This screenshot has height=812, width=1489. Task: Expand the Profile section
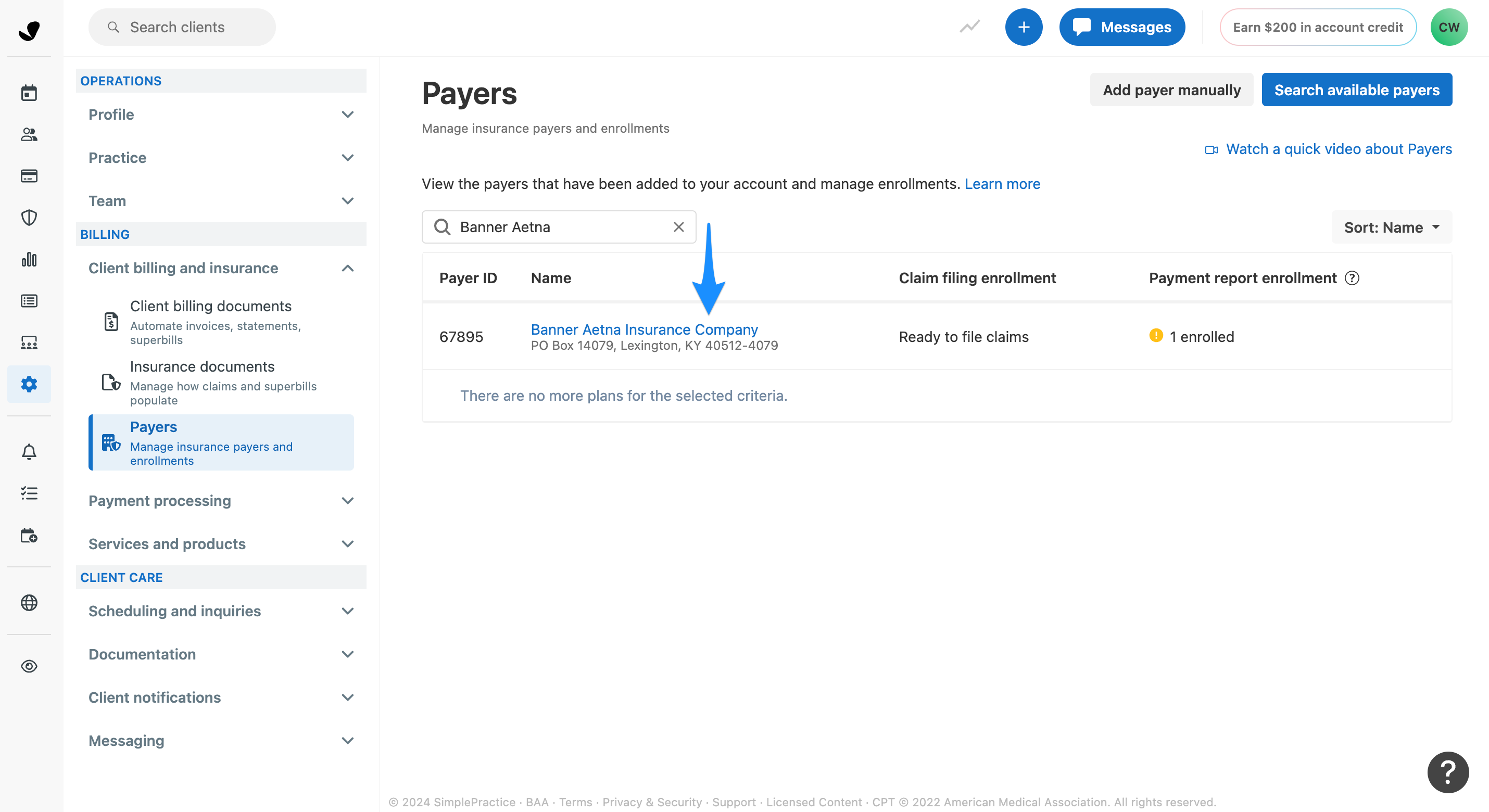click(x=221, y=115)
